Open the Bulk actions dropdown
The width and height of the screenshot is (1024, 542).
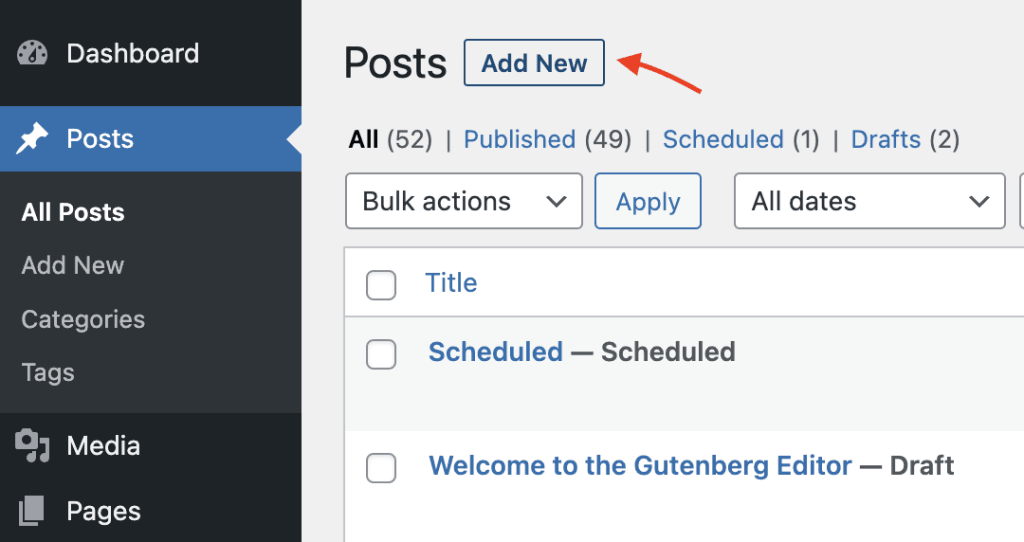[463, 201]
